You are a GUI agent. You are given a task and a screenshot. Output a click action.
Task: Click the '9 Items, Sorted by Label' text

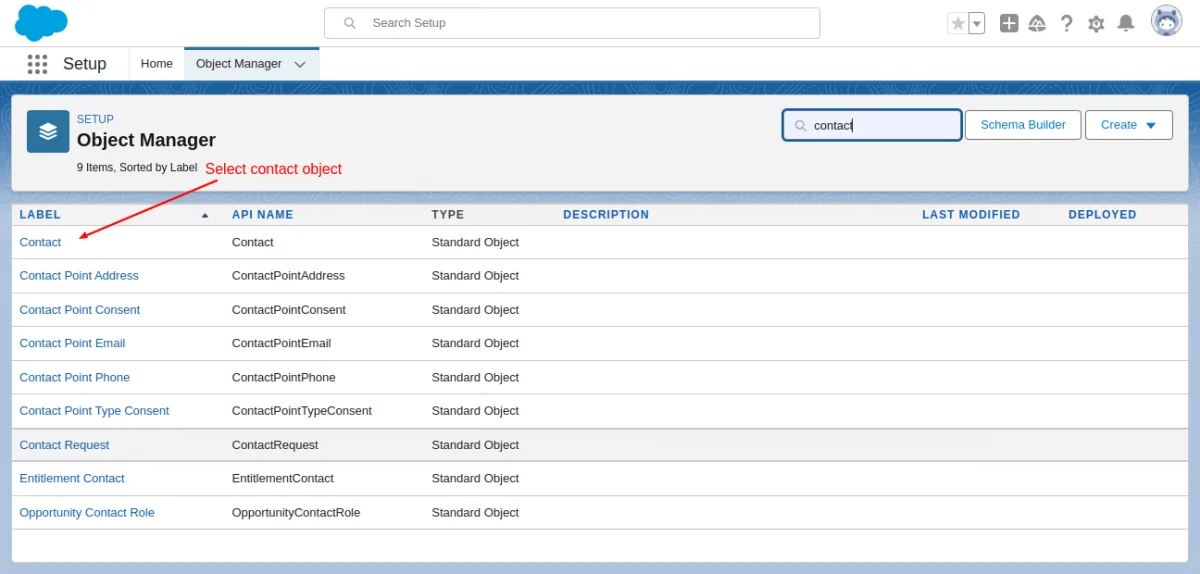click(x=137, y=167)
